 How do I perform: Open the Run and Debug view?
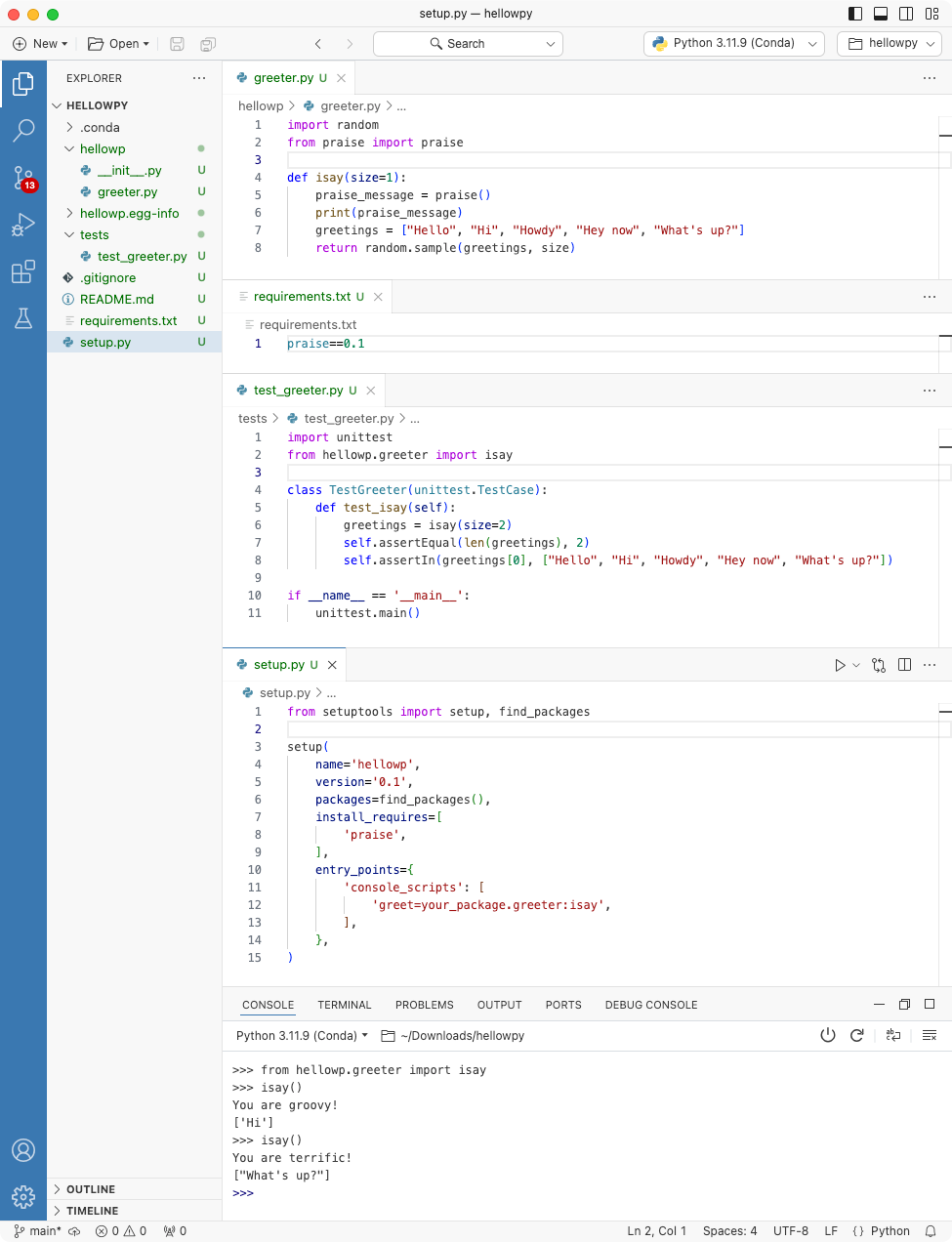pos(23,225)
